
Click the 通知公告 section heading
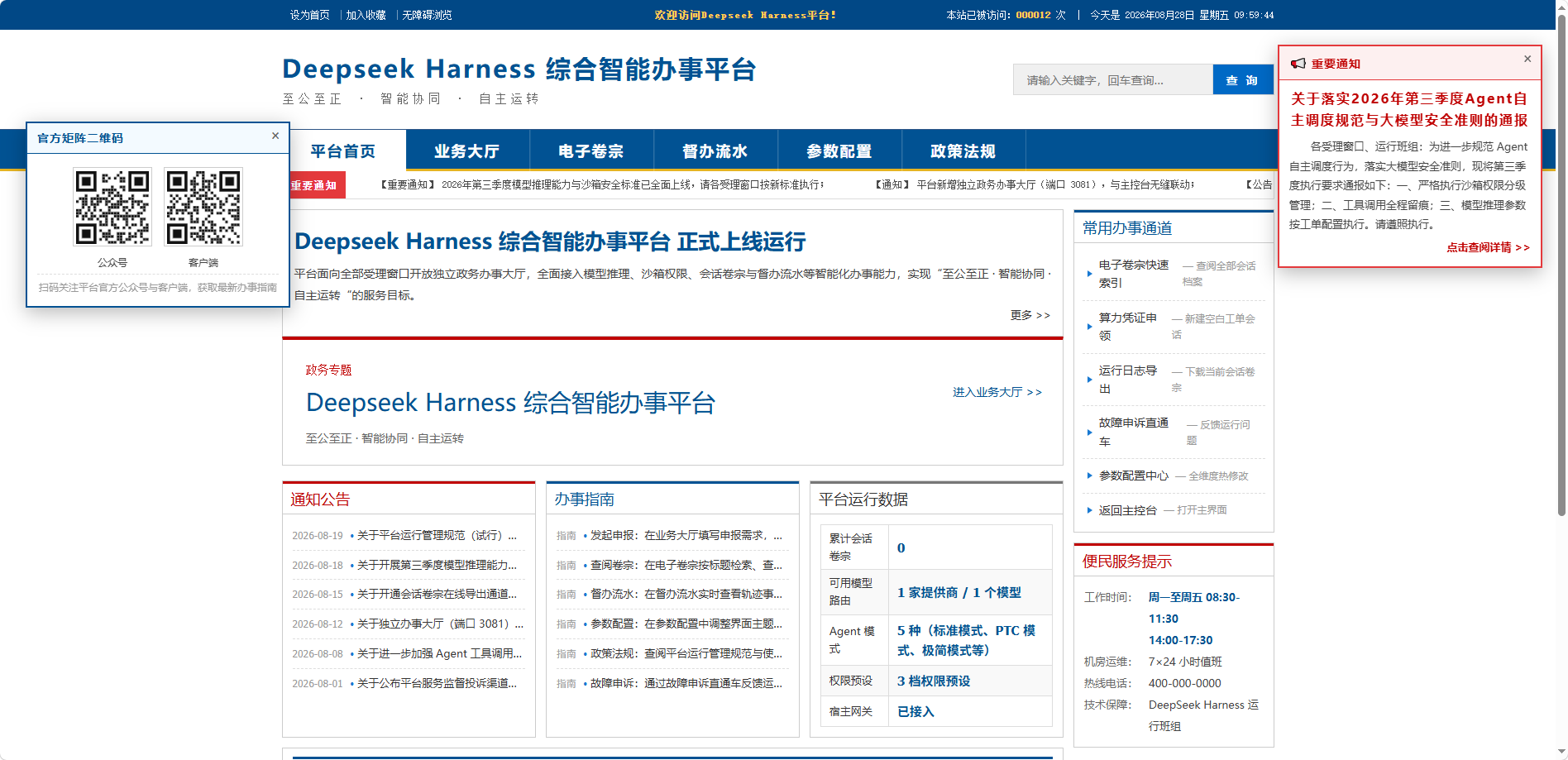tap(321, 499)
